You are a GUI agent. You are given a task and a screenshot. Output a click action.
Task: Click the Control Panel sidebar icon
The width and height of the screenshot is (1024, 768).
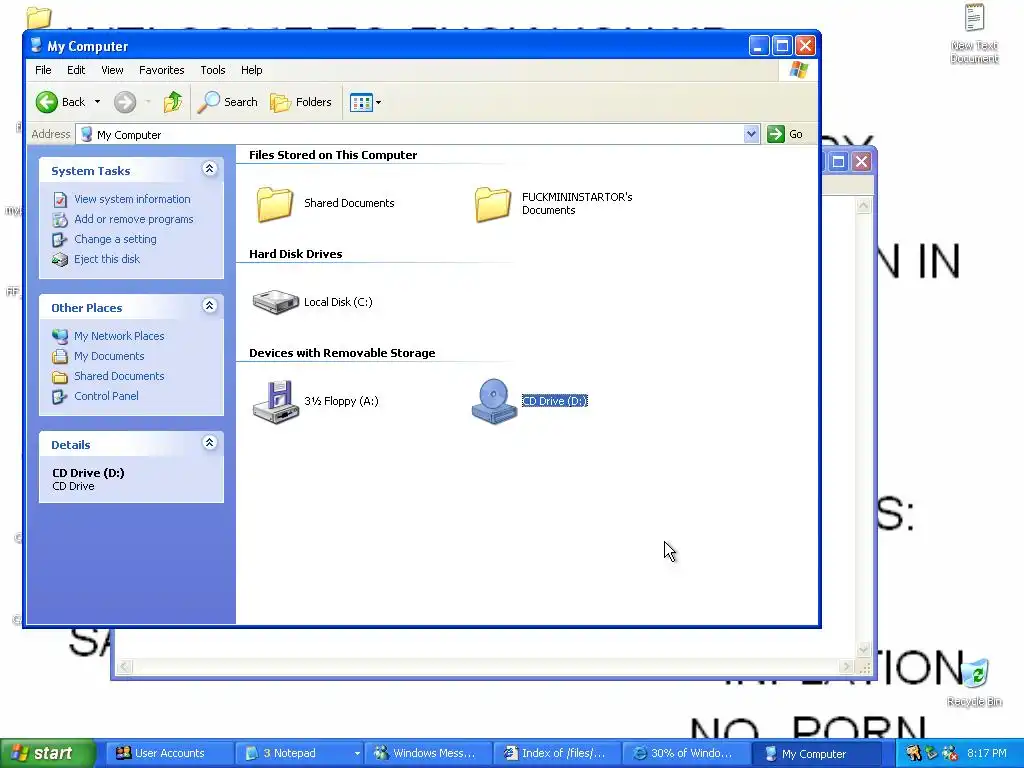(60, 396)
